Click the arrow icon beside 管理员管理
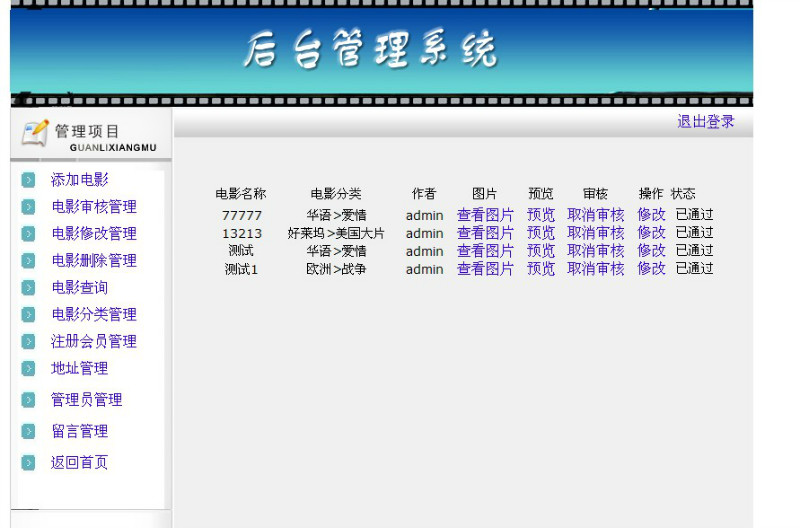This screenshot has width=800, height=528. pyautogui.click(x=28, y=400)
